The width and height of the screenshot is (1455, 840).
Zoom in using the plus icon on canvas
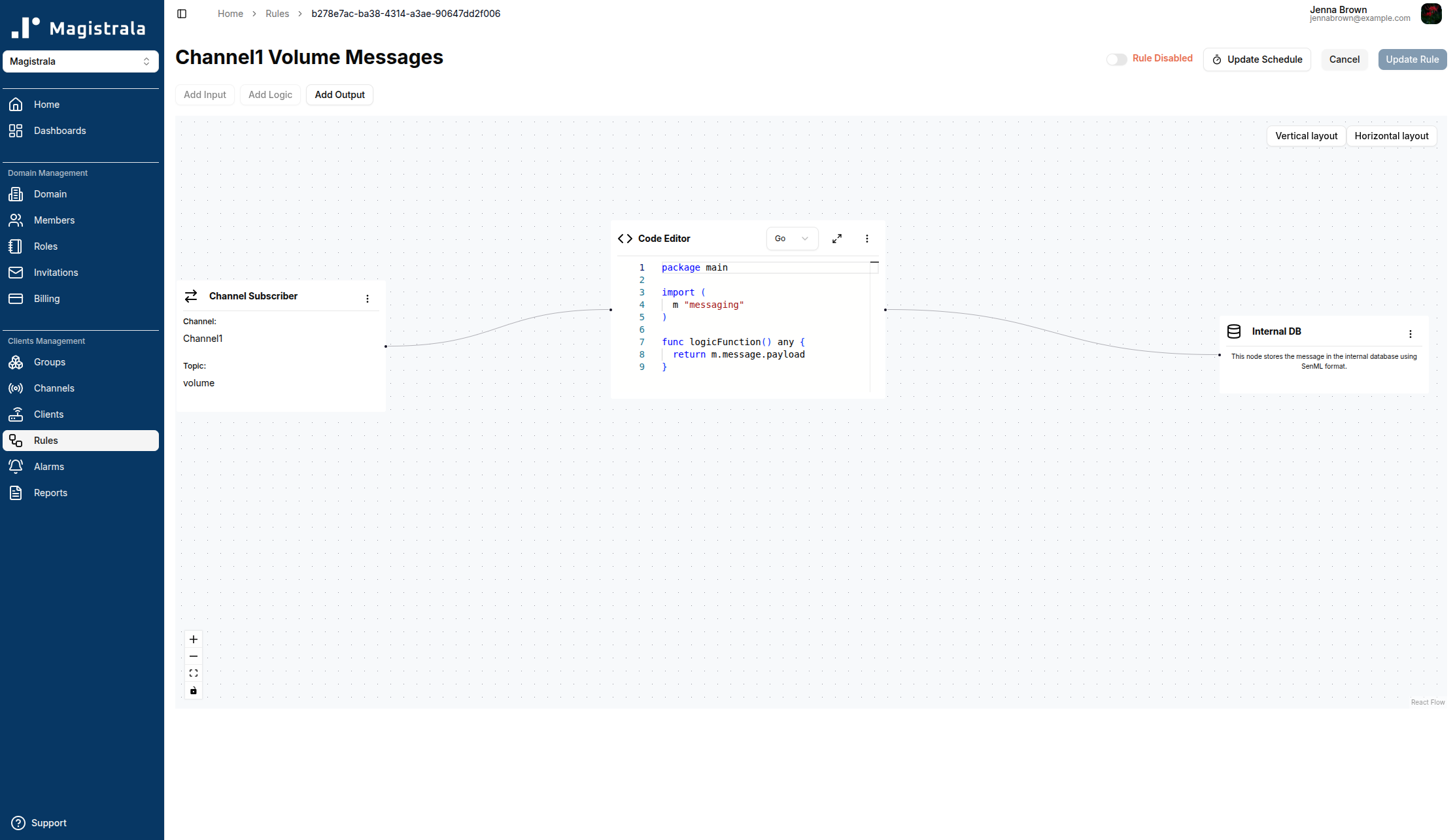click(x=193, y=639)
